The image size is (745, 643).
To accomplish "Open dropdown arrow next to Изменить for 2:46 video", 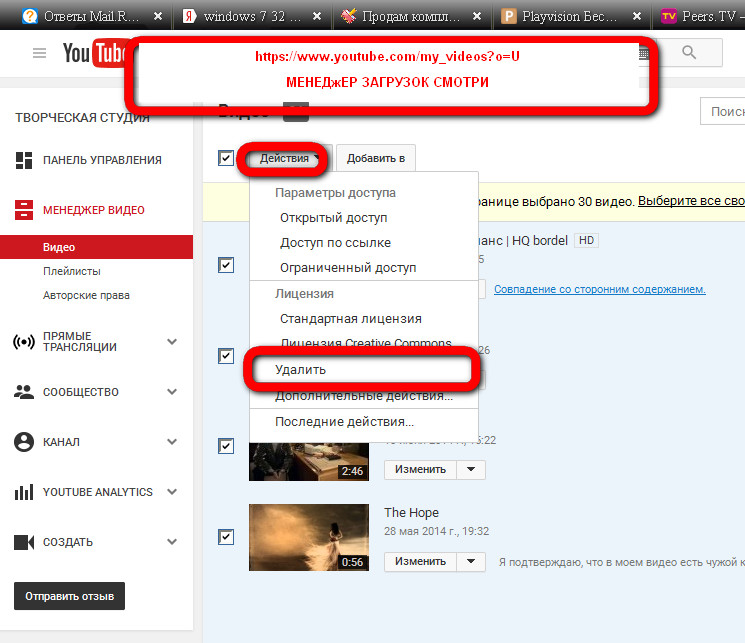I will (471, 470).
